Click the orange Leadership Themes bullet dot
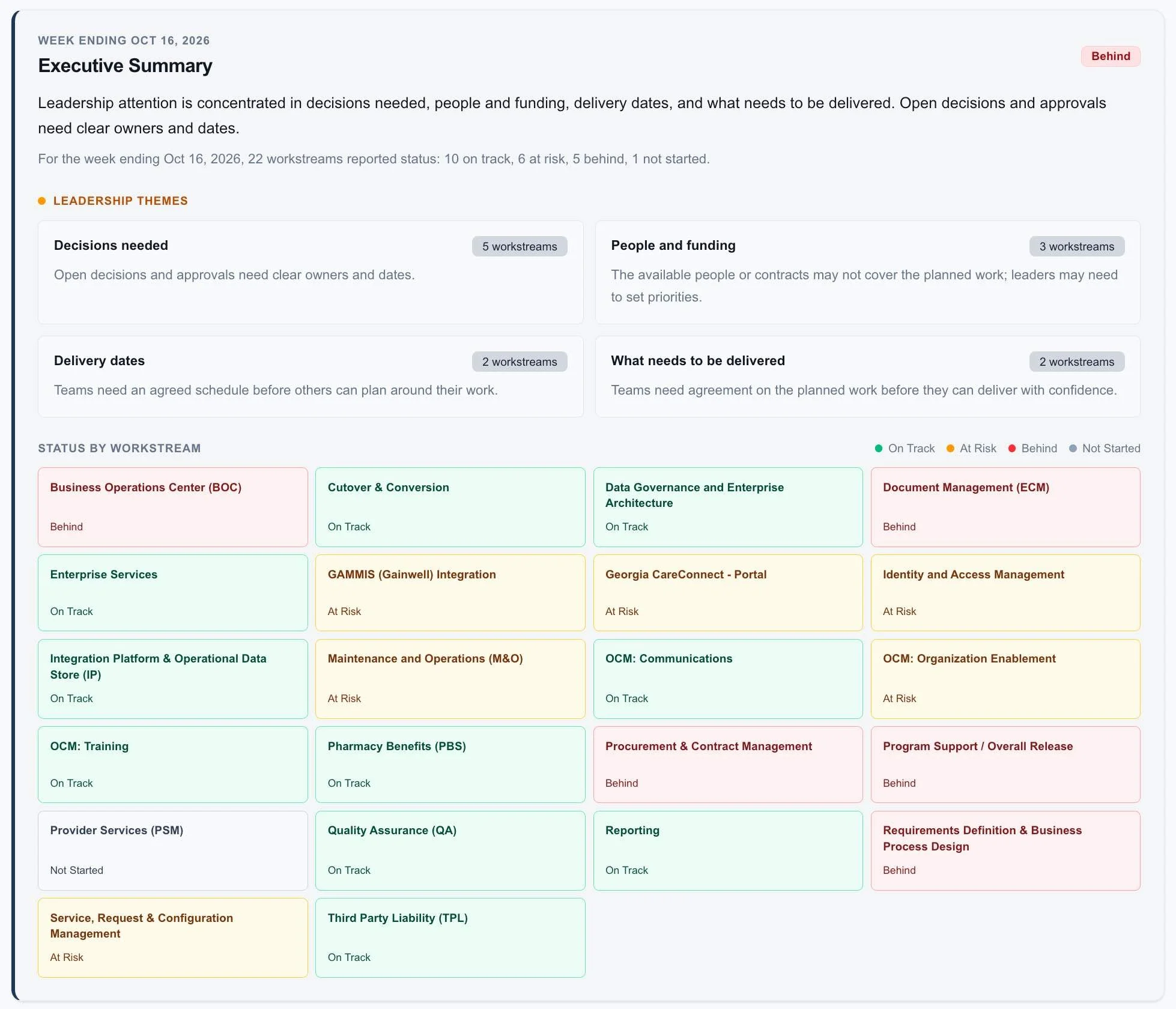Viewport: 1176px width, 1009px height. click(x=42, y=201)
